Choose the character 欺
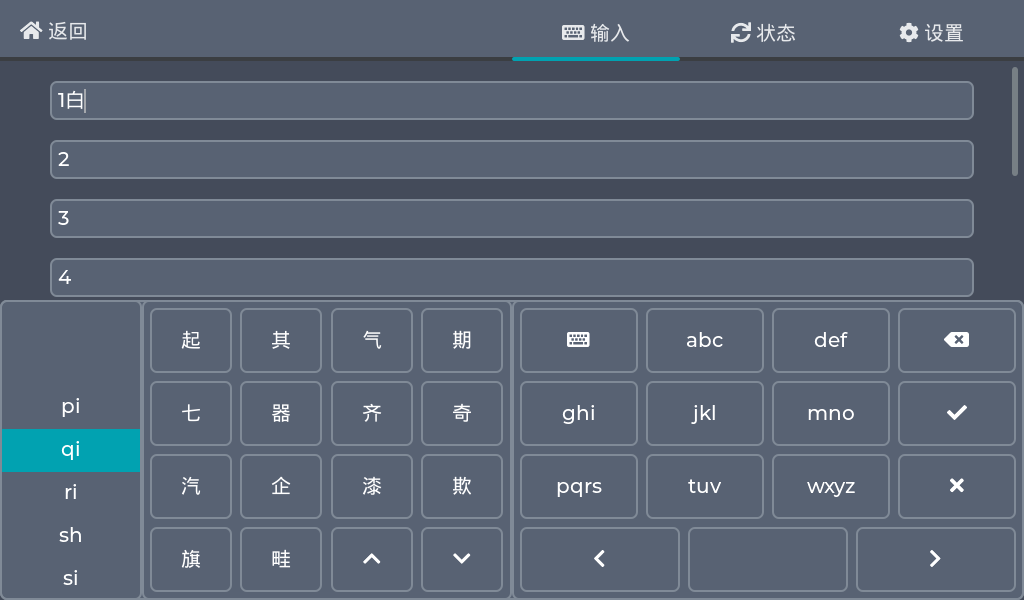The height and width of the screenshot is (600, 1024). click(462, 486)
